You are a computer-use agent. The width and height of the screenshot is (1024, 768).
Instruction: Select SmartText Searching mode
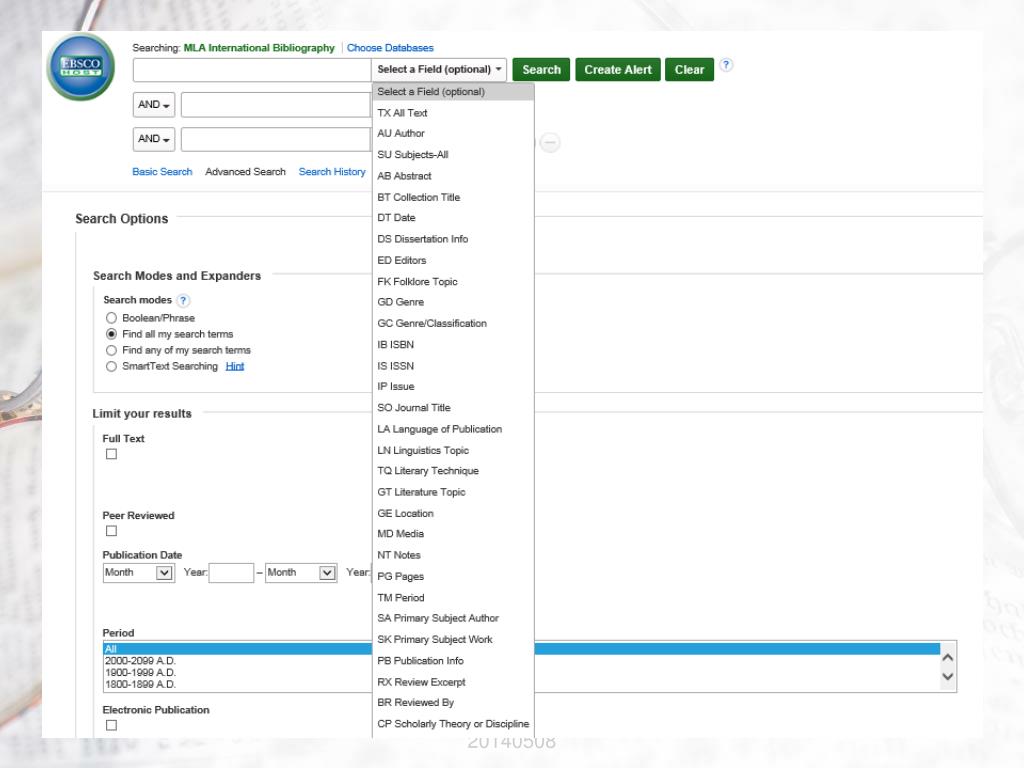[112, 366]
